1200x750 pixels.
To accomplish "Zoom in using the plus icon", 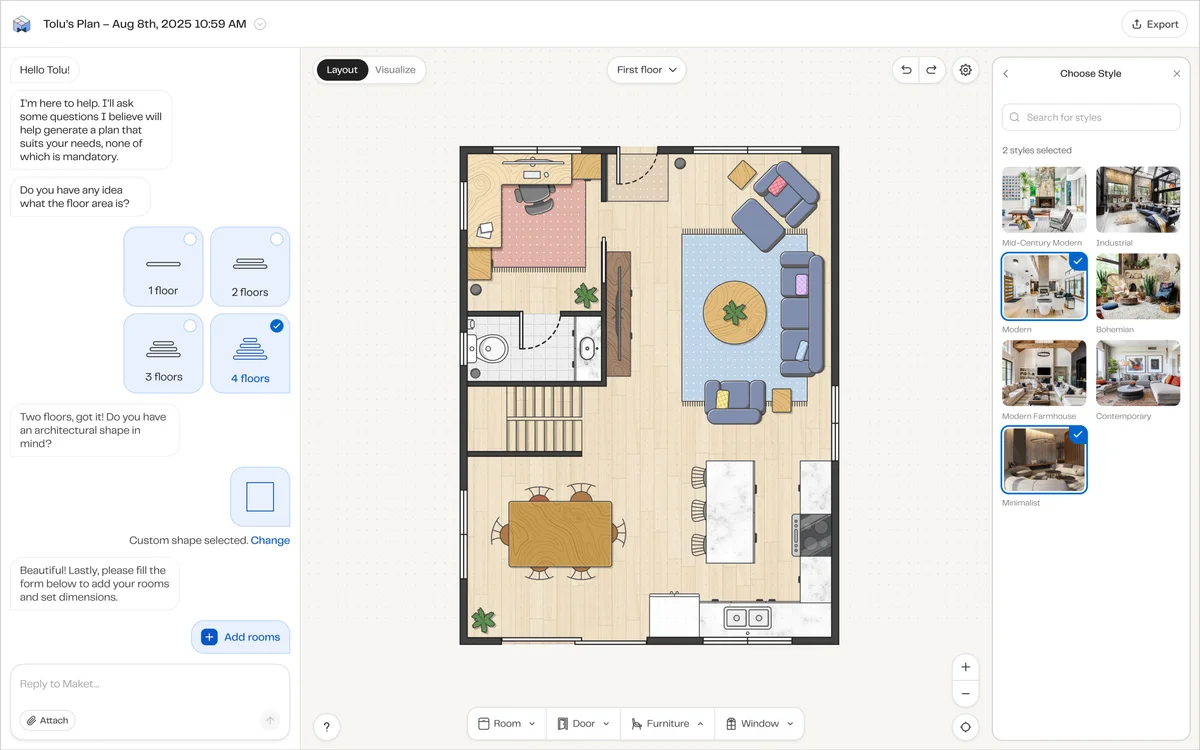I will point(965,666).
